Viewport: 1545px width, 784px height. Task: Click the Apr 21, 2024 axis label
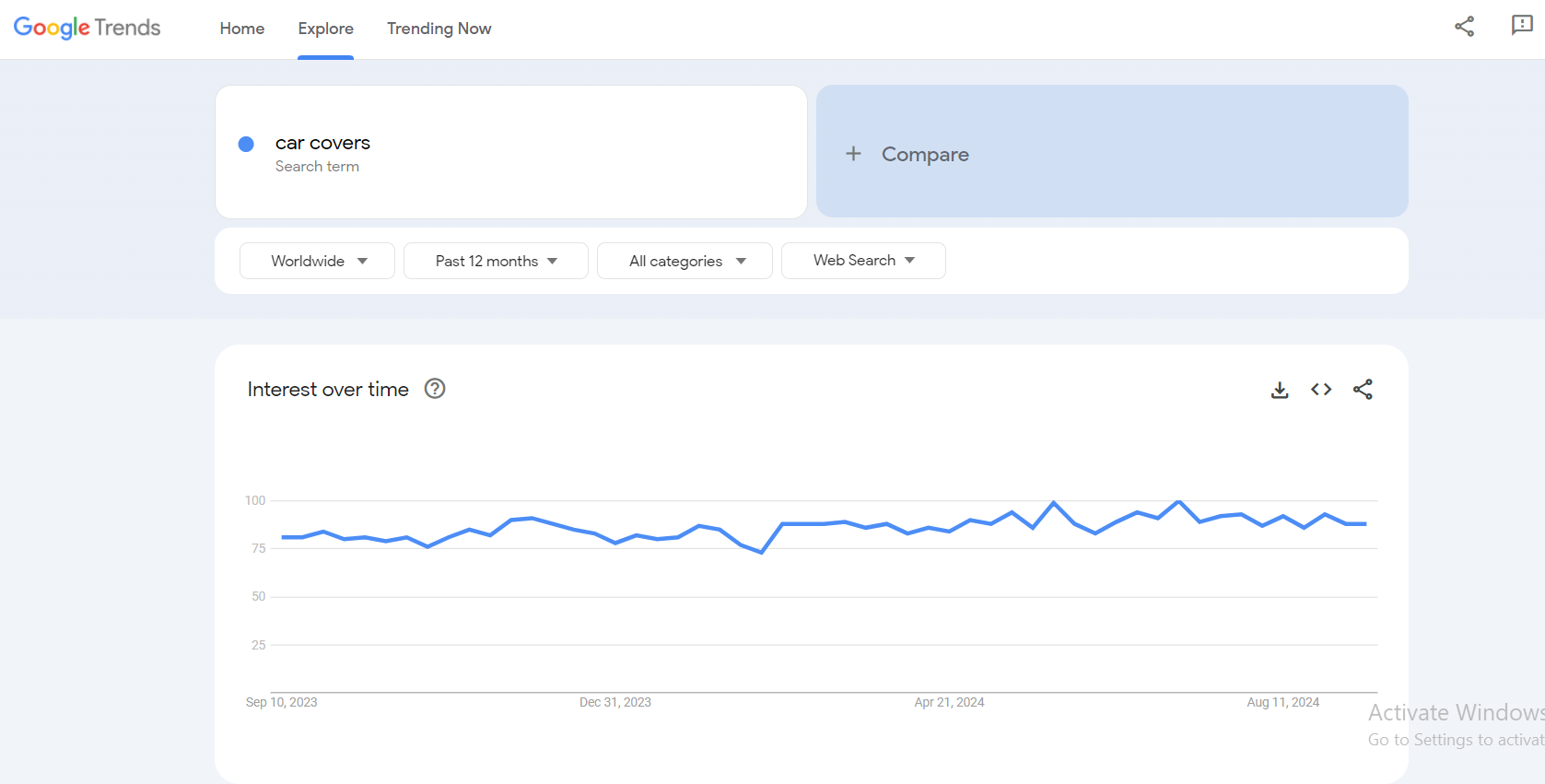click(949, 702)
